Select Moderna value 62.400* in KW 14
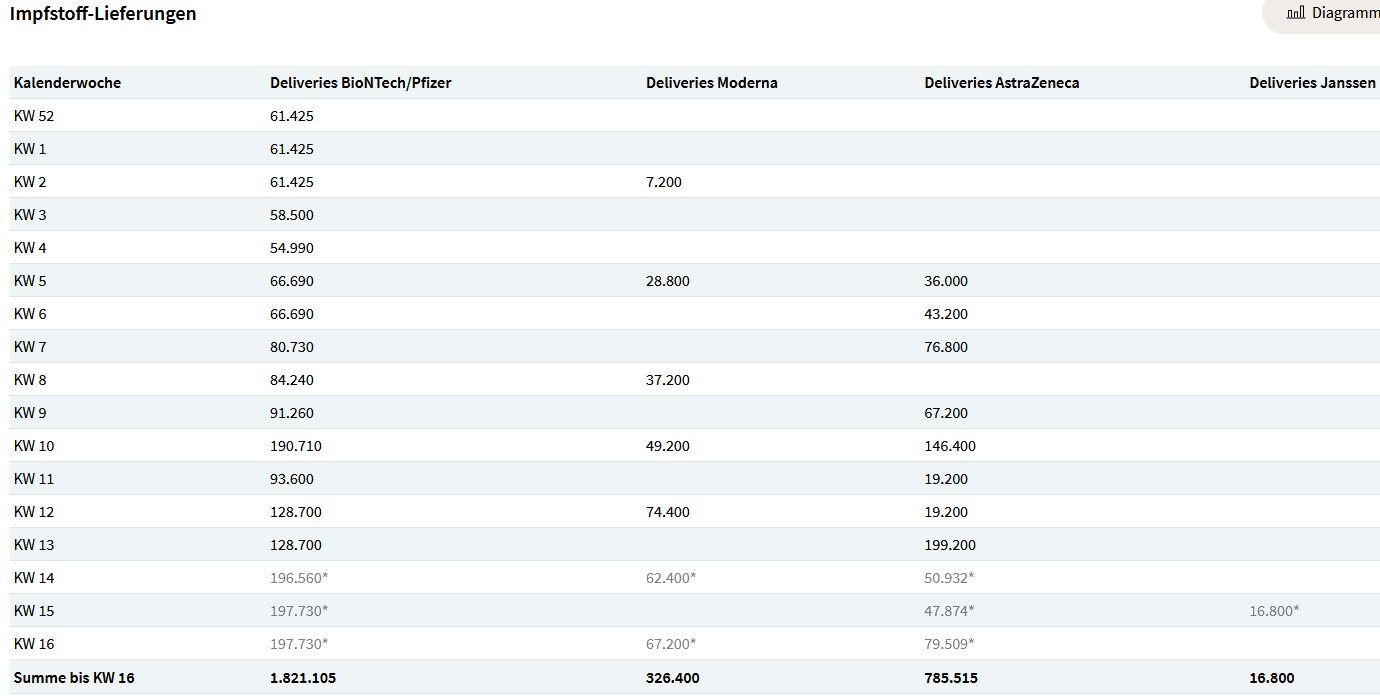The width and height of the screenshot is (1380, 700). [x=671, y=578]
